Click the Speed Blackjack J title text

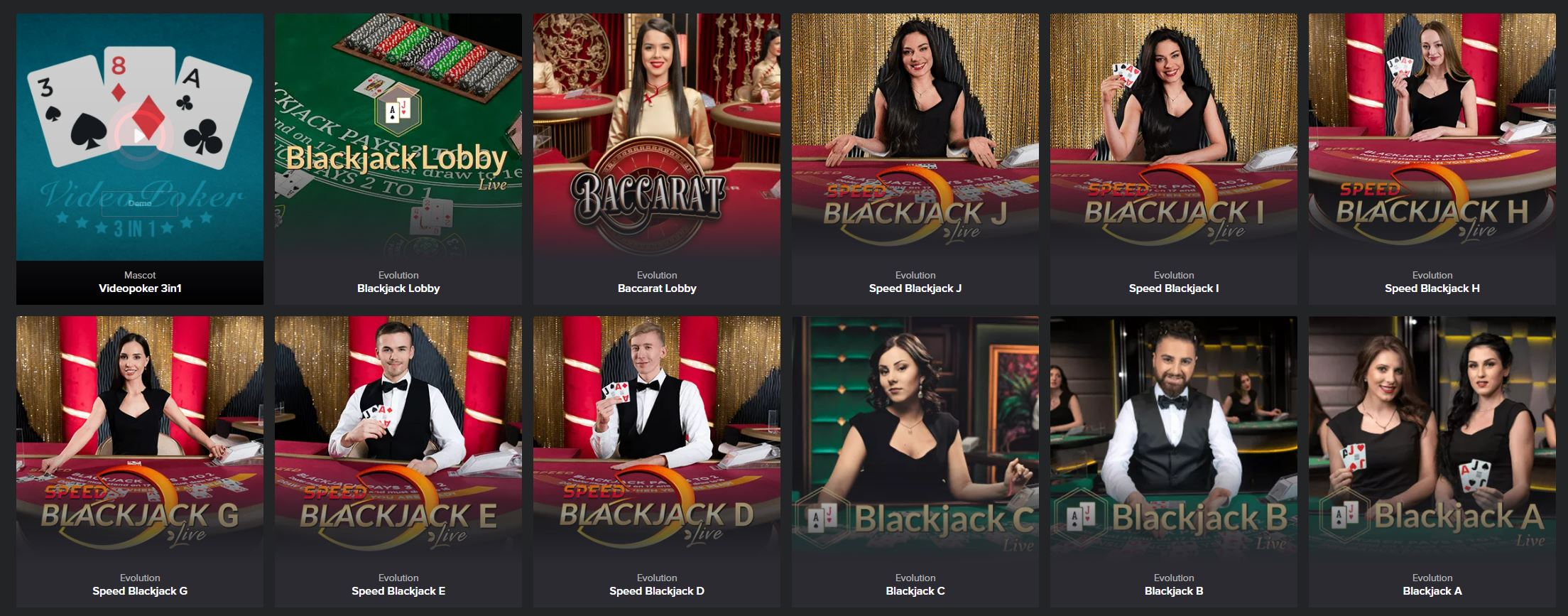(x=915, y=288)
